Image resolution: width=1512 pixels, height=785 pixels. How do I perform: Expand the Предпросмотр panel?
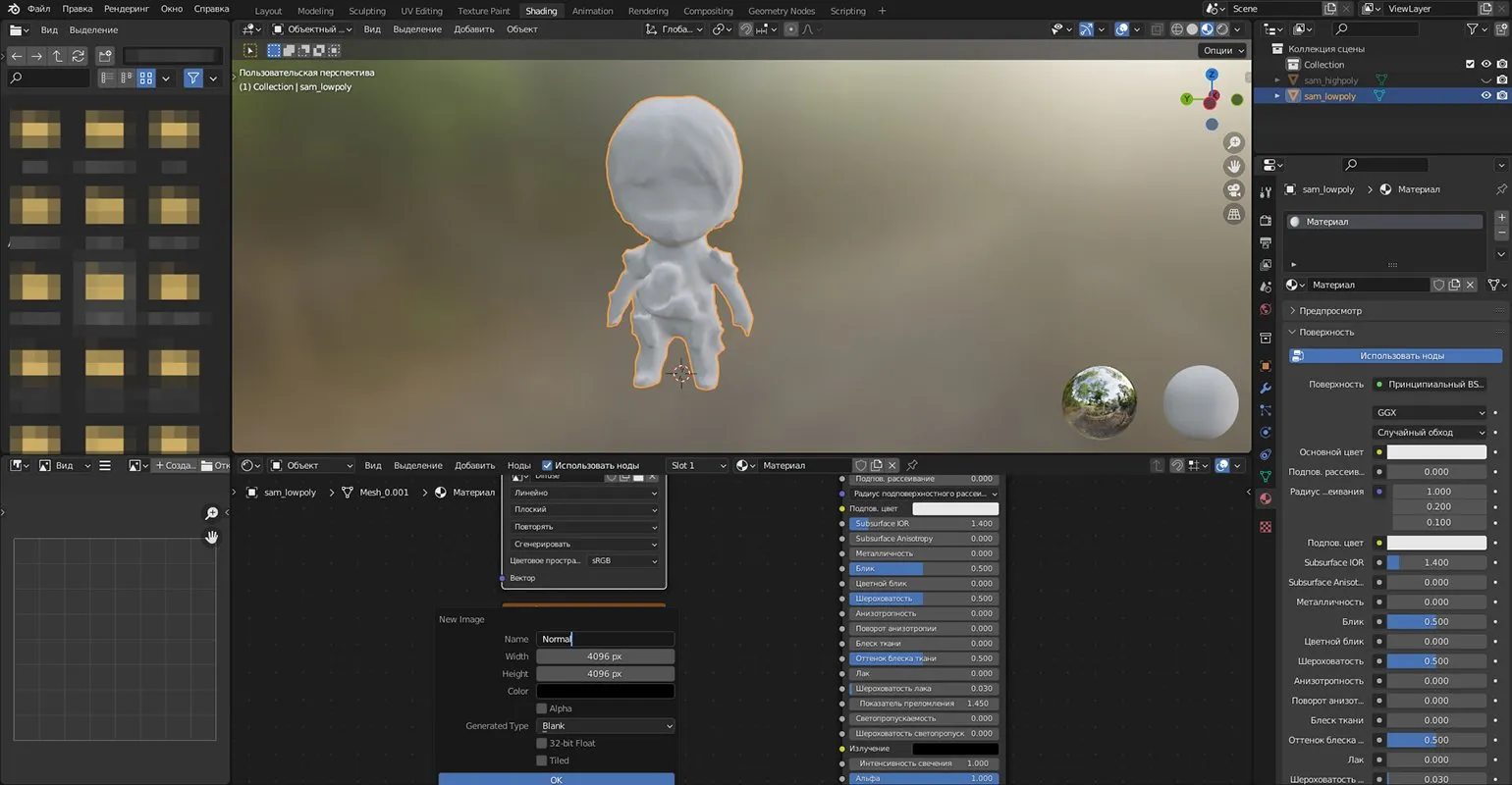[1329, 311]
